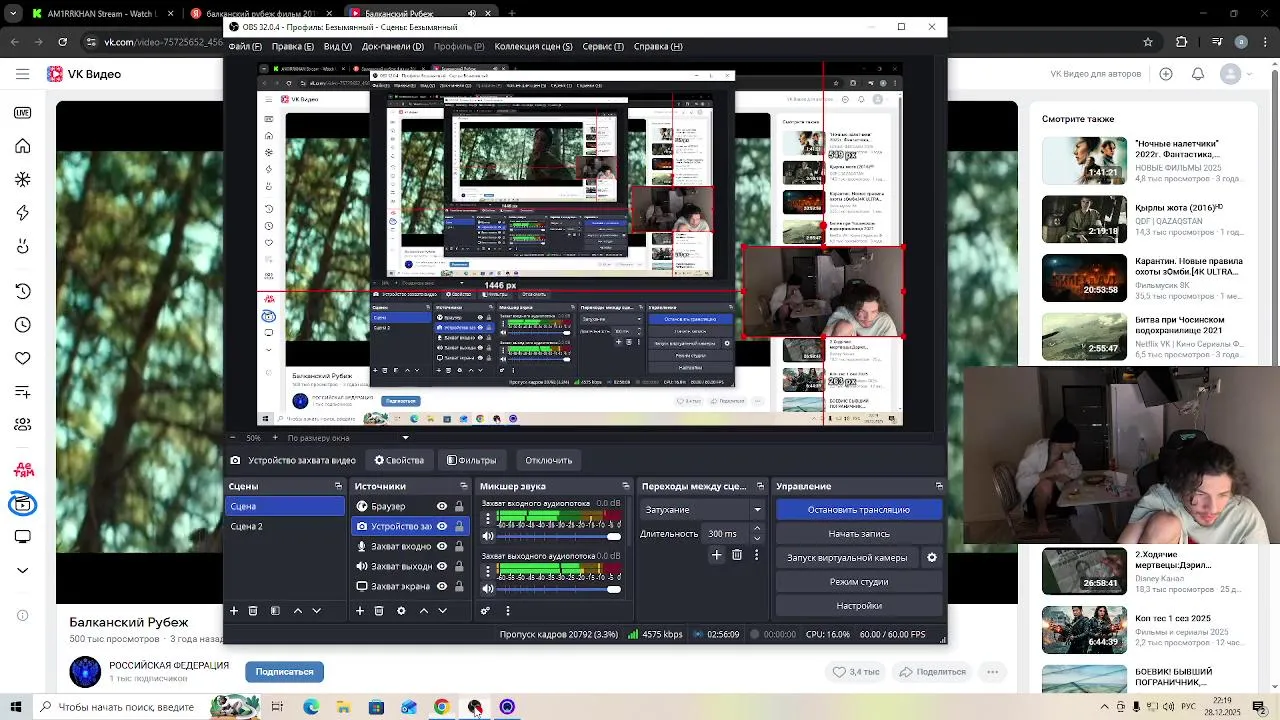Open Затухание transition dropdown
The width and height of the screenshot is (1280, 720).
702,510
